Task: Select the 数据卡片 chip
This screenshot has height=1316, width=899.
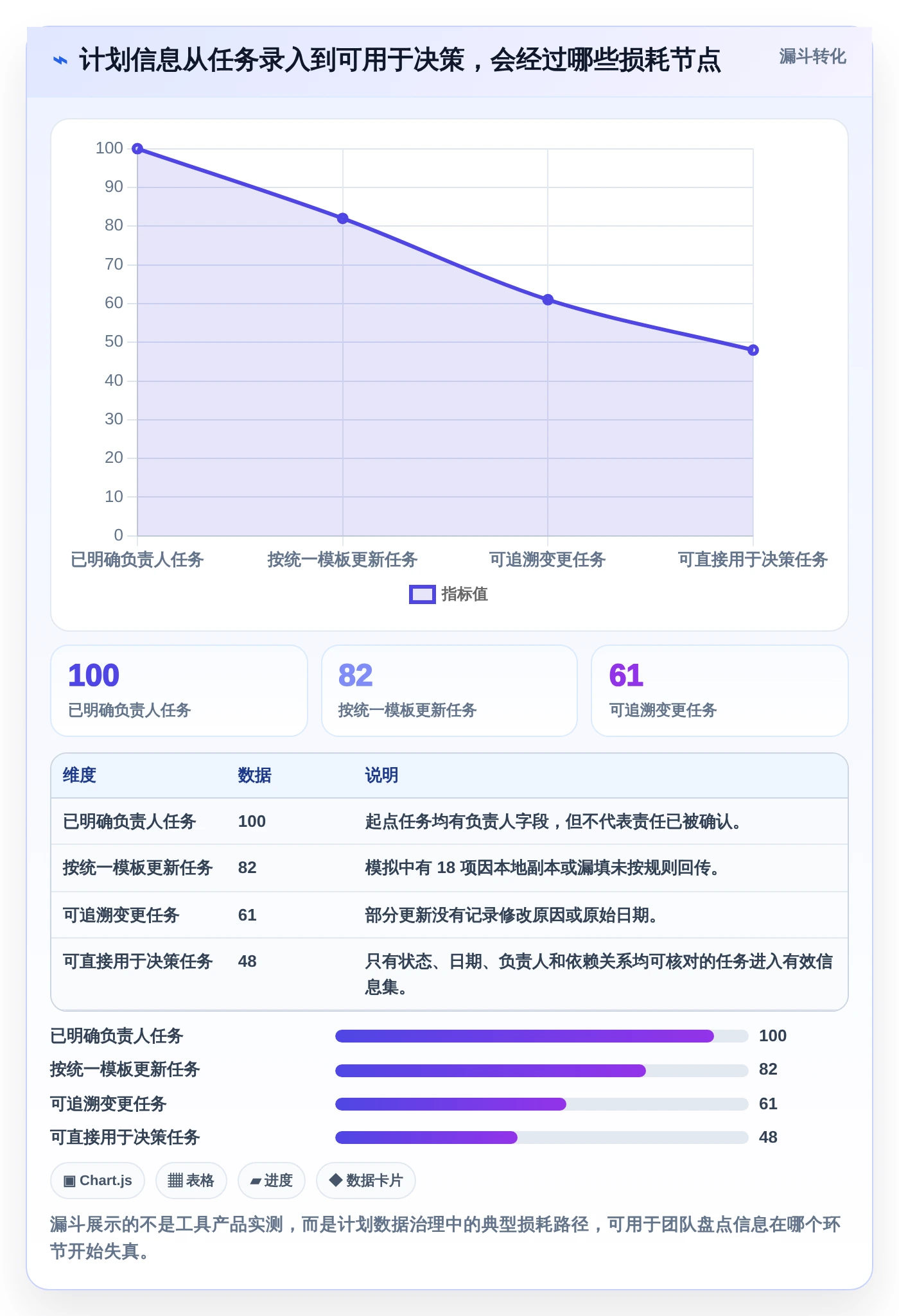Action: point(366,1181)
